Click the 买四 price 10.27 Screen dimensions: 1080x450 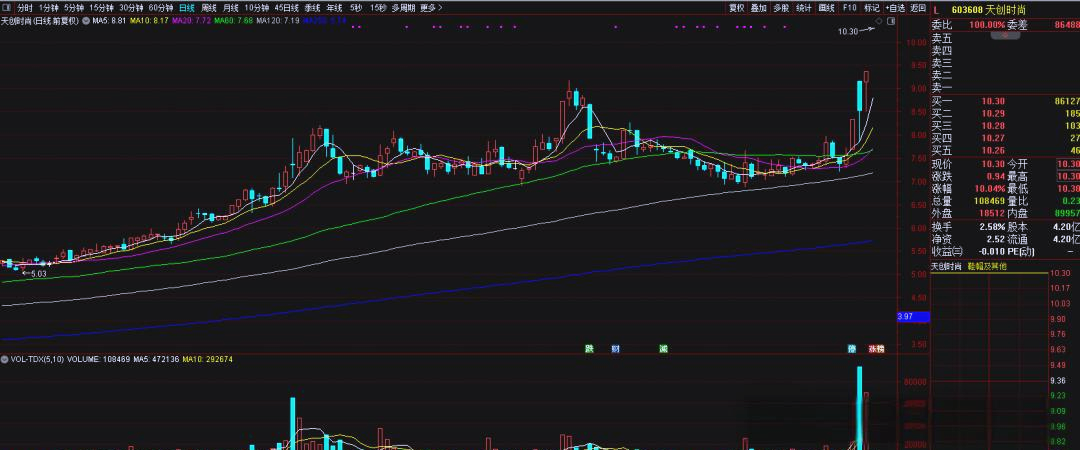click(994, 139)
